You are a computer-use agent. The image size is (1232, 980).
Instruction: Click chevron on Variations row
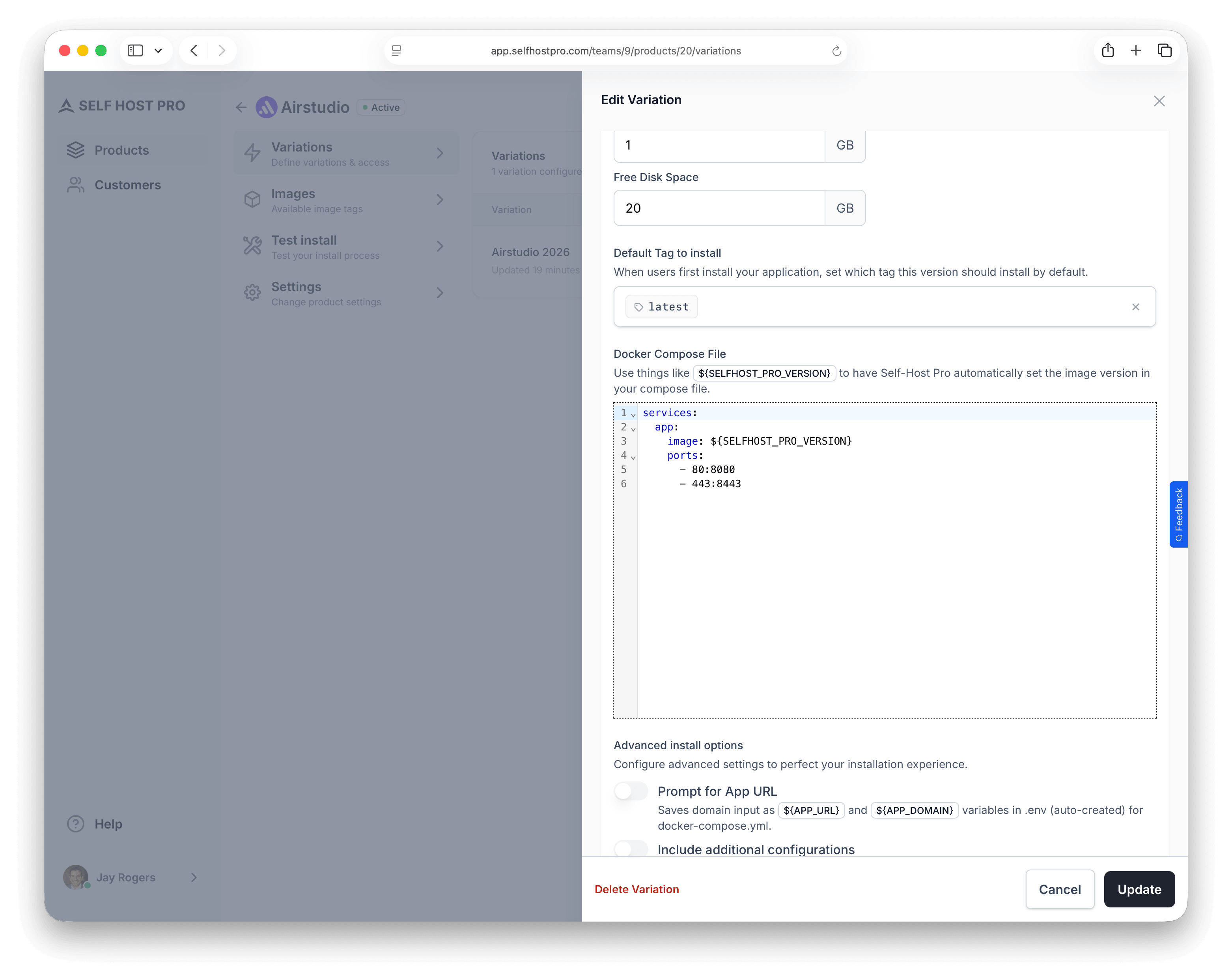pyautogui.click(x=440, y=153)
